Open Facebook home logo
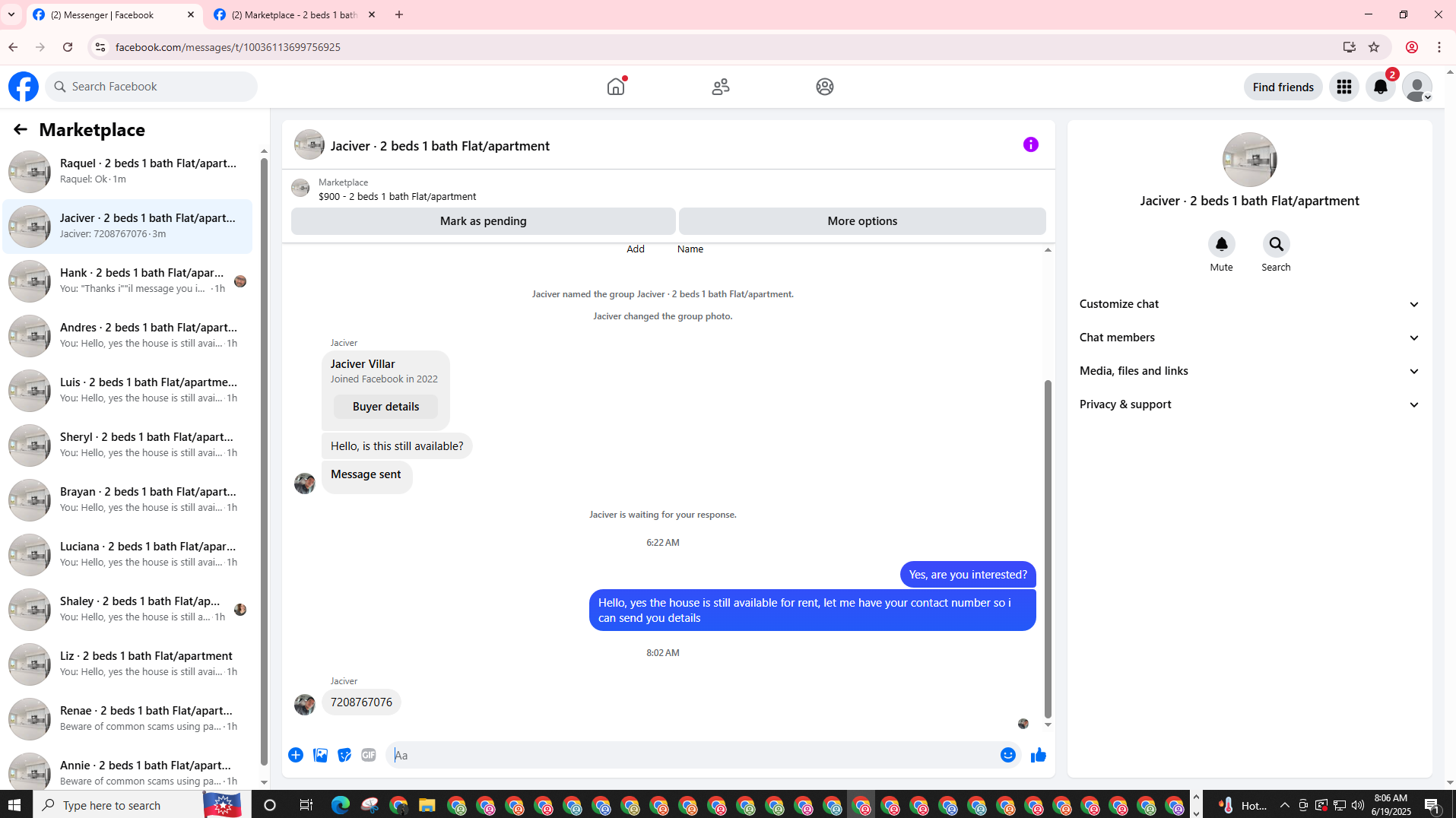 [x=24, y=87]
